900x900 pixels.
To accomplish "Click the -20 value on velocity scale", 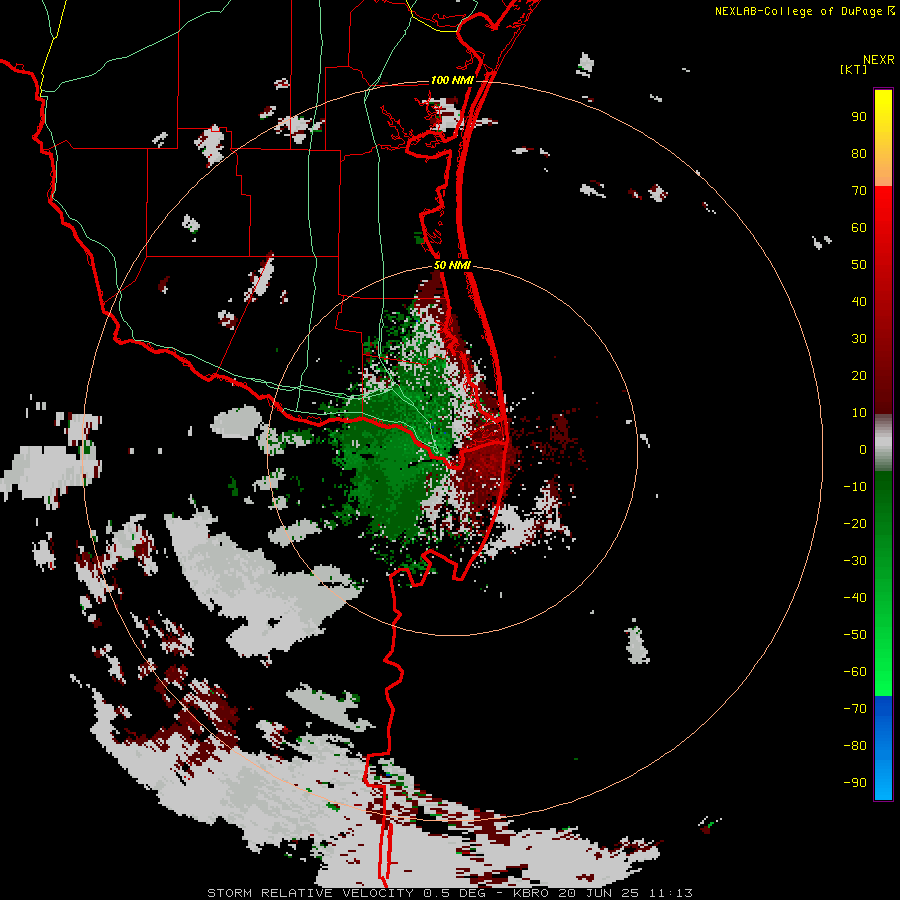I will [855, 523].
